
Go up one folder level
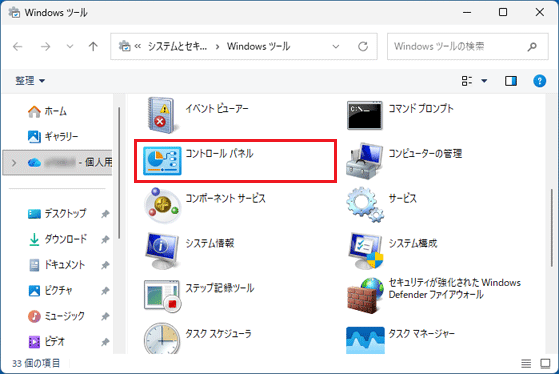point(93,46)
